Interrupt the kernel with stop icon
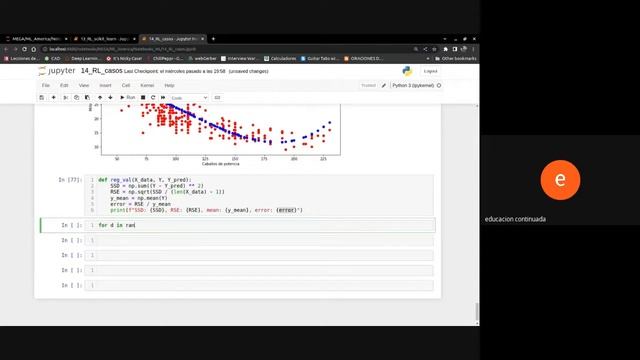The width and height of the screenshot is (640, 360). pyautogui.click(x=143, y=98)
